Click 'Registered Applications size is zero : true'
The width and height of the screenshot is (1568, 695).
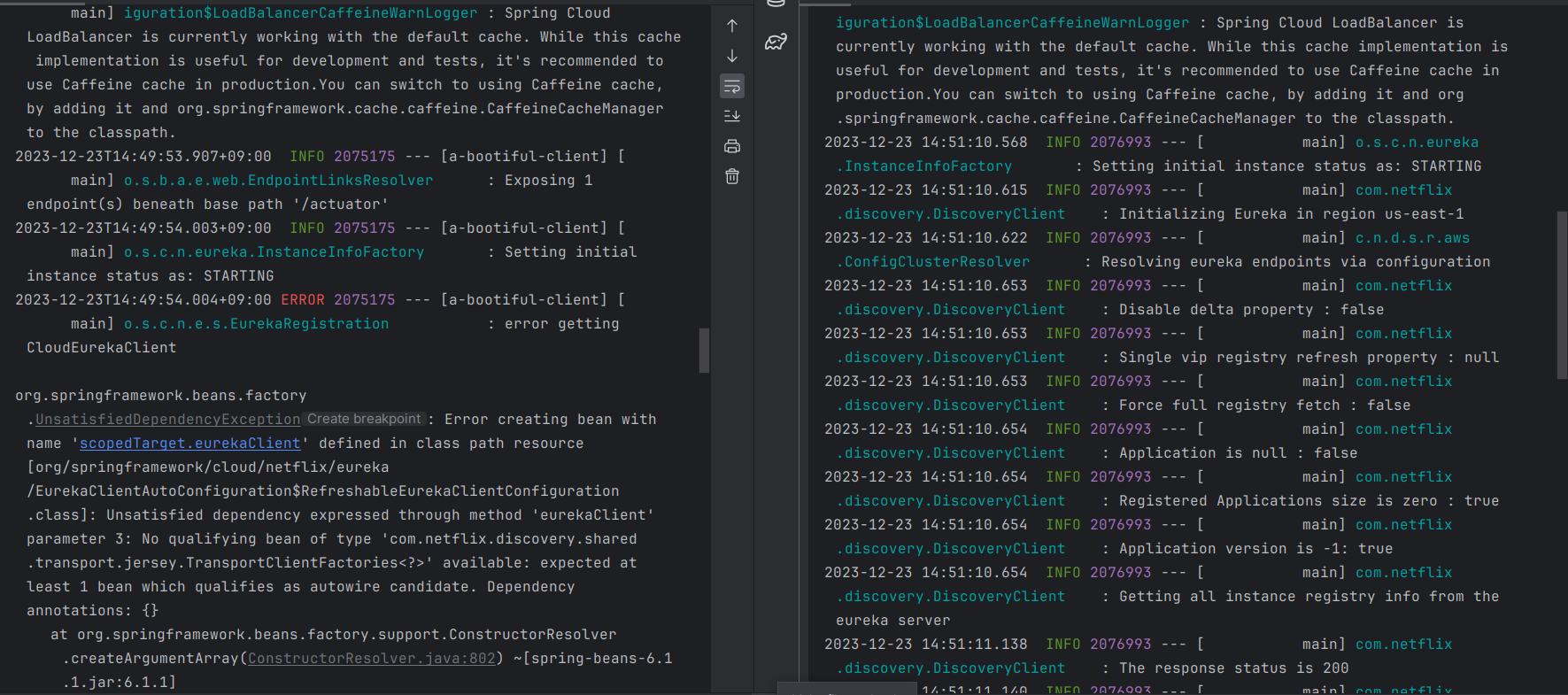pyautogui.click(x=1309, y=501)
